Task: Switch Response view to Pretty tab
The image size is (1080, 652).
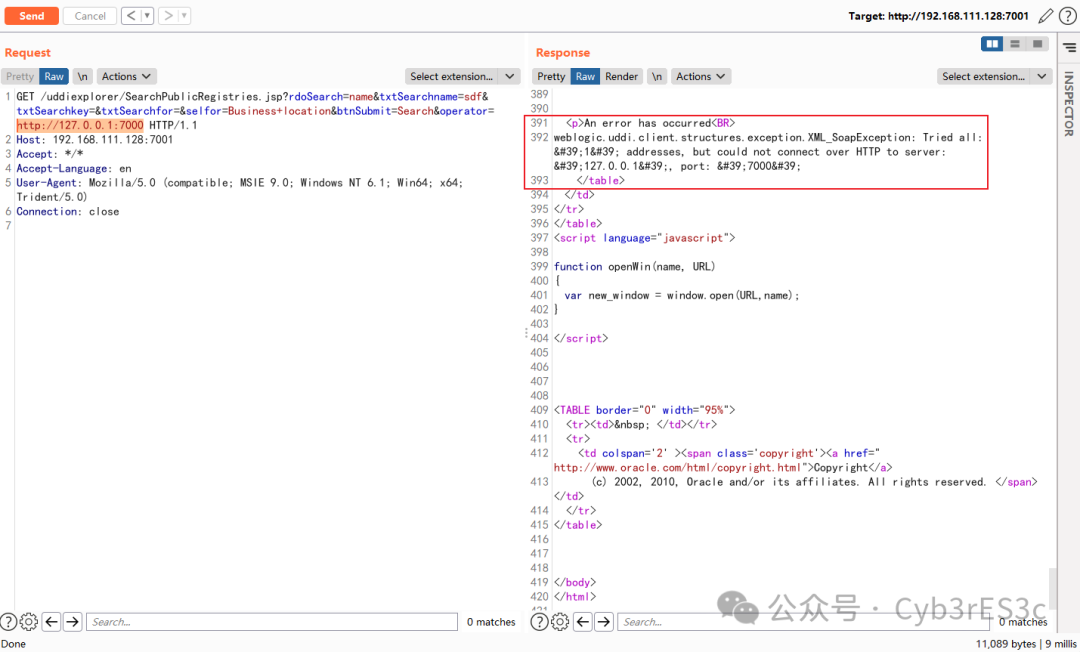Action: pos(551,76)
